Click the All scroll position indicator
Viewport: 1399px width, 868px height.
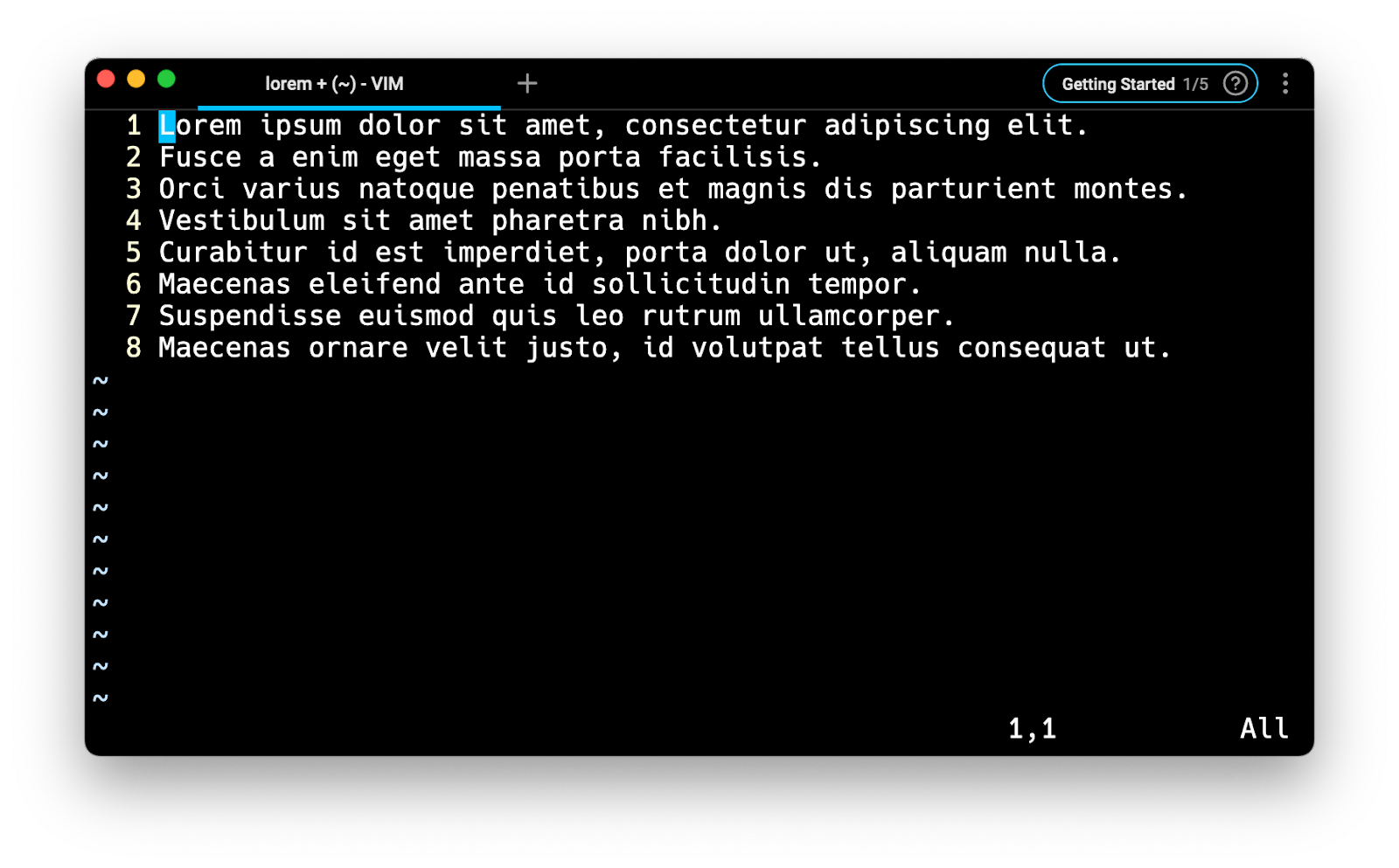coord(1264,728)
